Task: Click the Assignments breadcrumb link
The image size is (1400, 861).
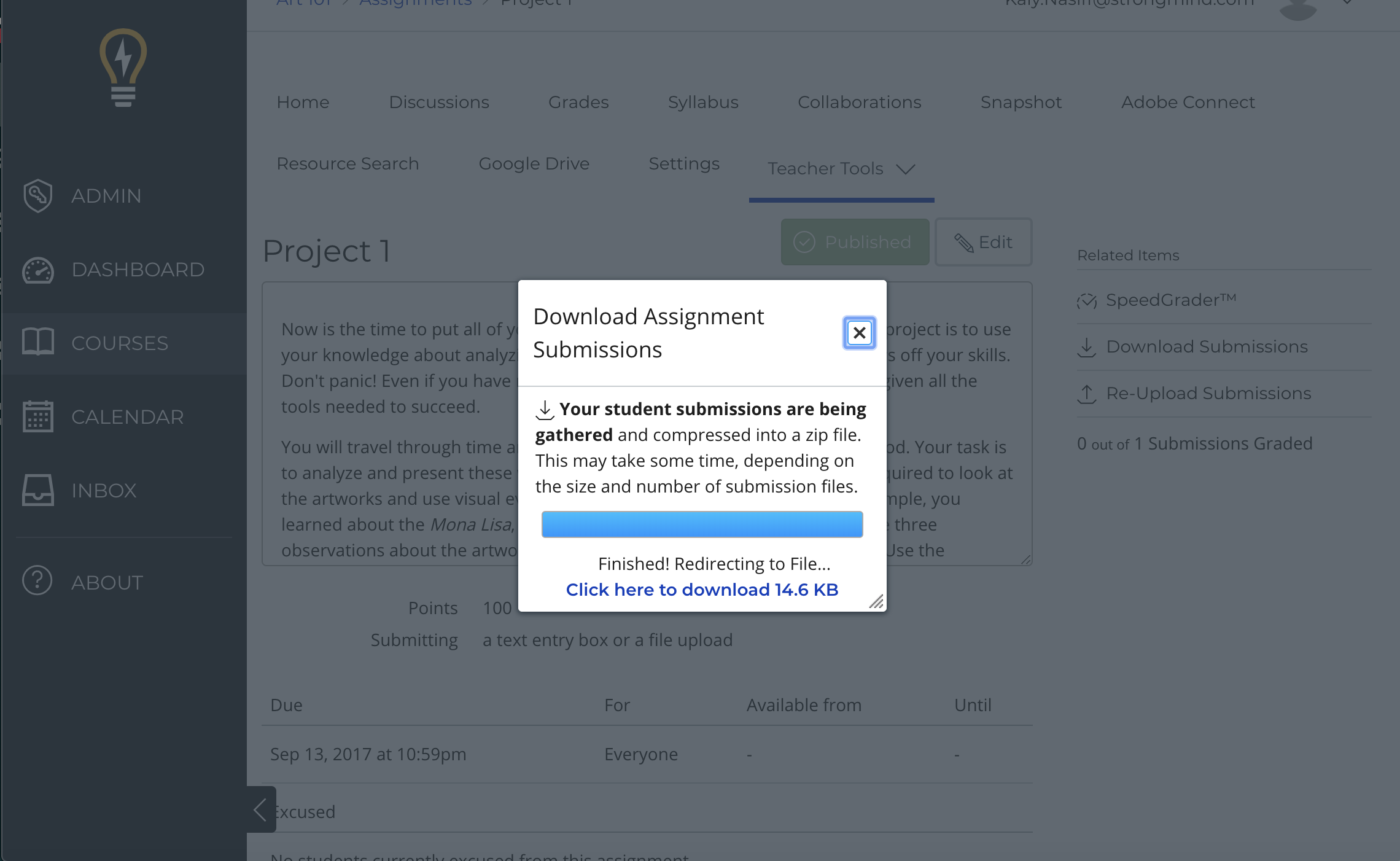Action: (415, 4)
